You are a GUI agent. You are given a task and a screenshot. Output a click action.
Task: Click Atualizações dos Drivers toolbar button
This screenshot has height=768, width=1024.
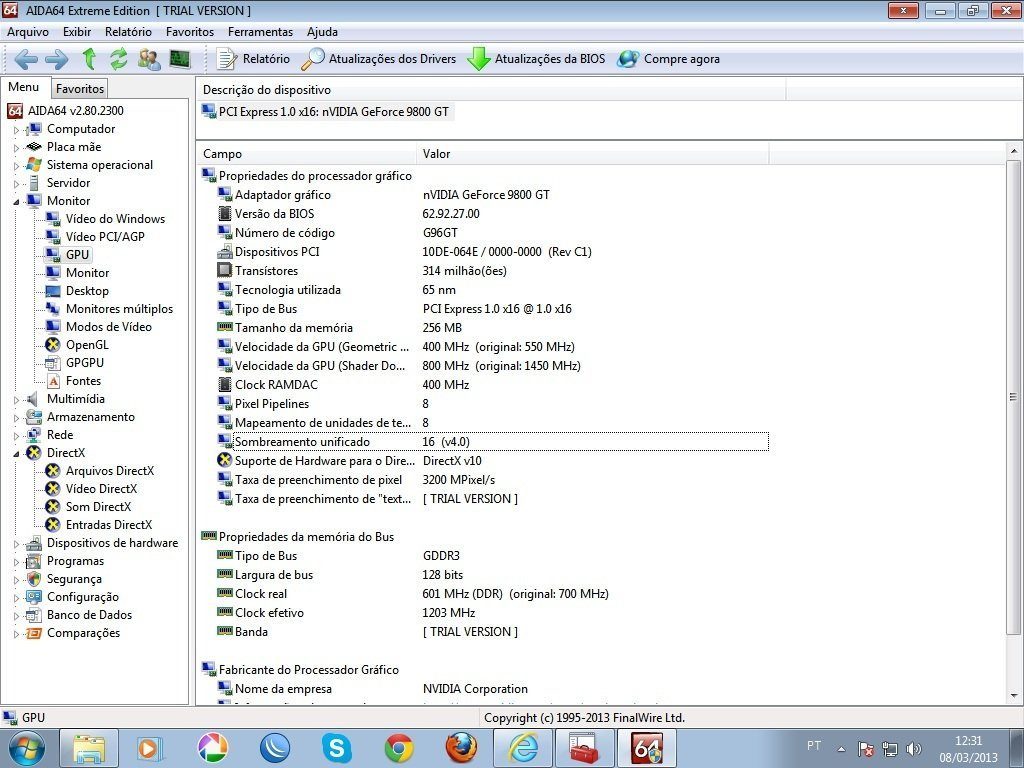[379, 59]
